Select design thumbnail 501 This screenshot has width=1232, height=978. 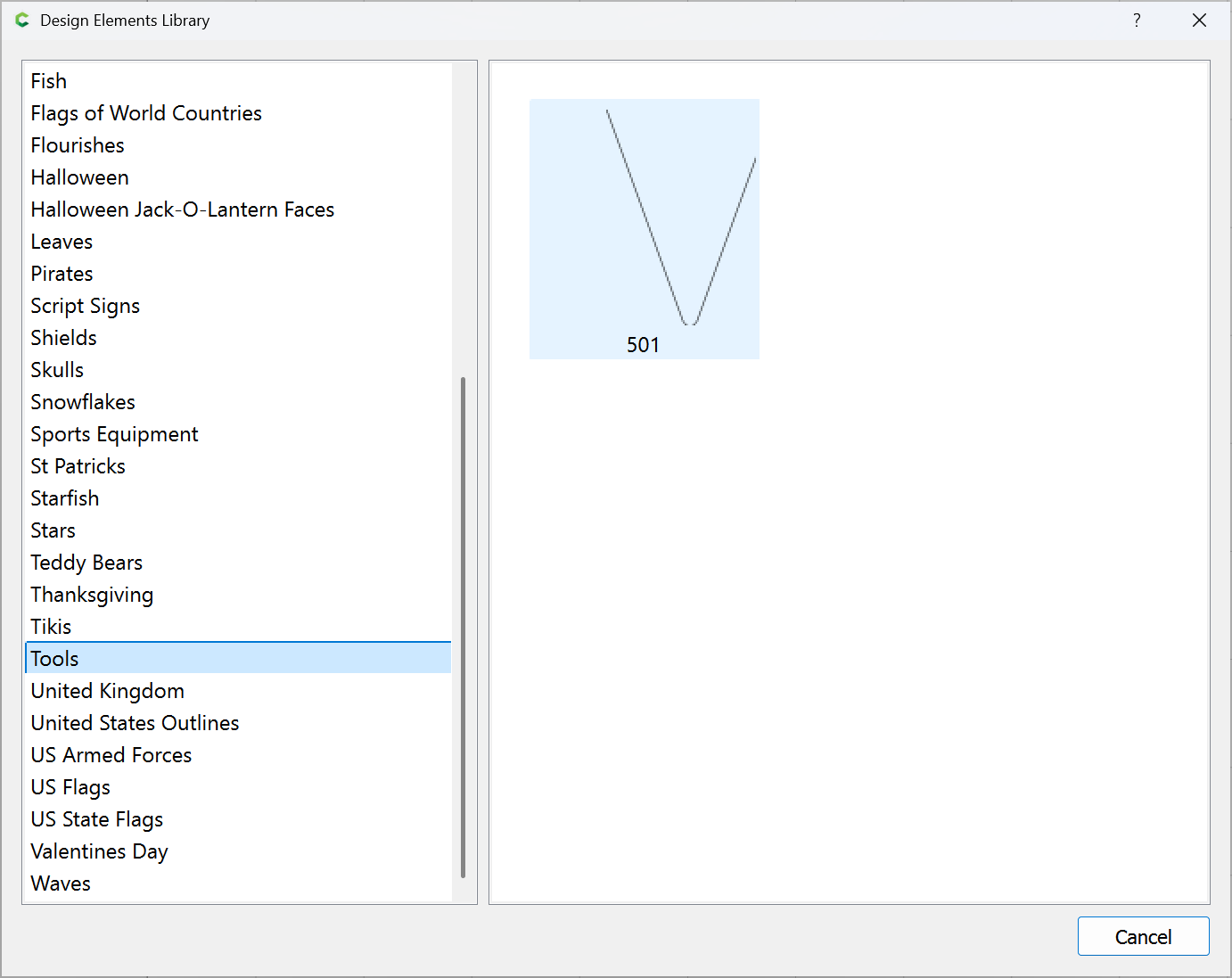(644, 228)
